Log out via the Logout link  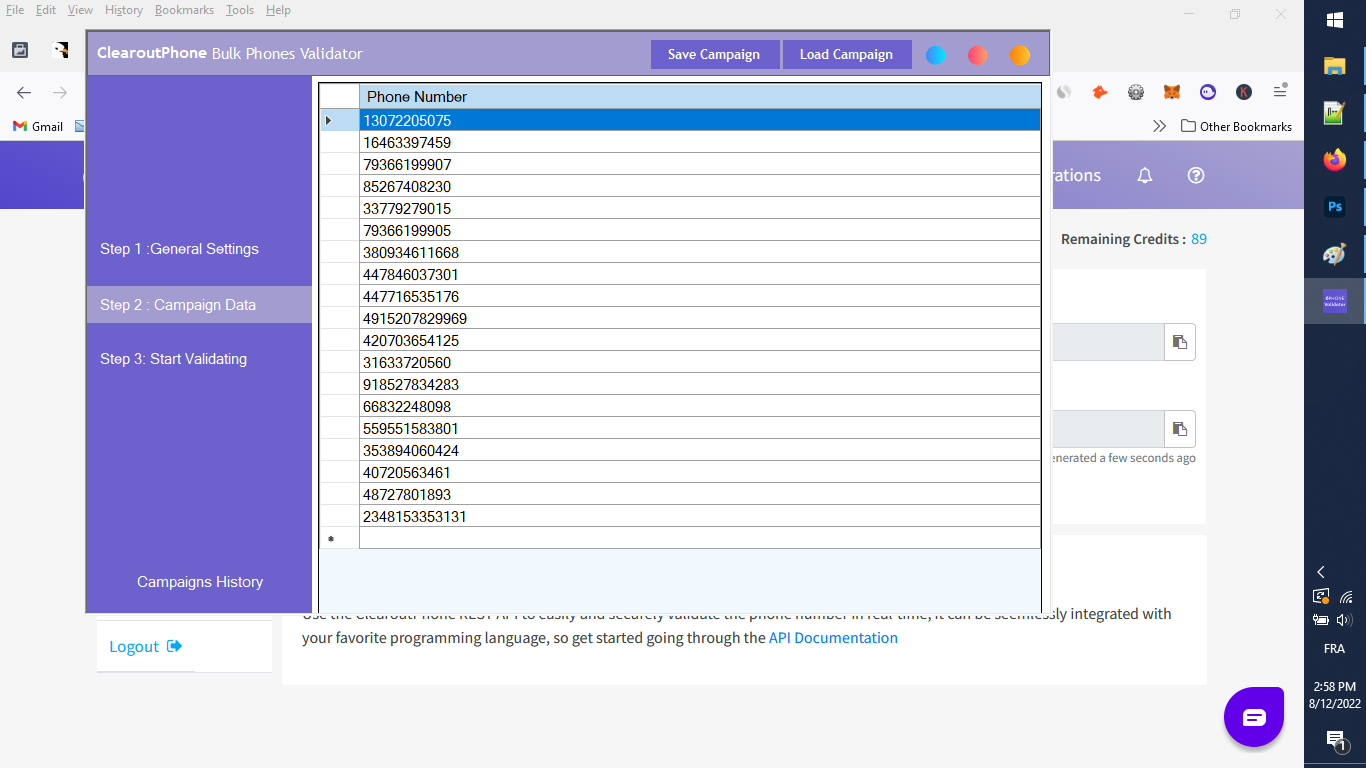[x=146, y=647]
